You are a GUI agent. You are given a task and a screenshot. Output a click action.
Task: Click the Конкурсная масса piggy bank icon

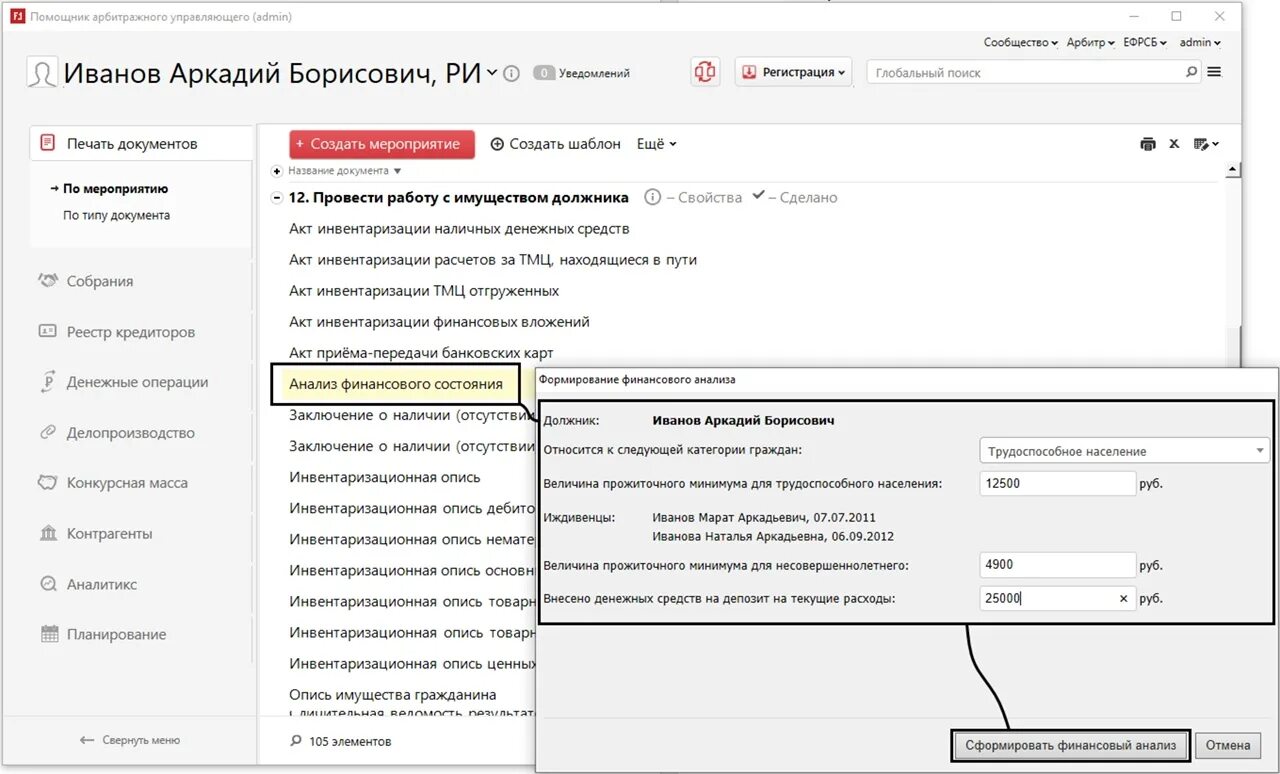tap(48, 483)
